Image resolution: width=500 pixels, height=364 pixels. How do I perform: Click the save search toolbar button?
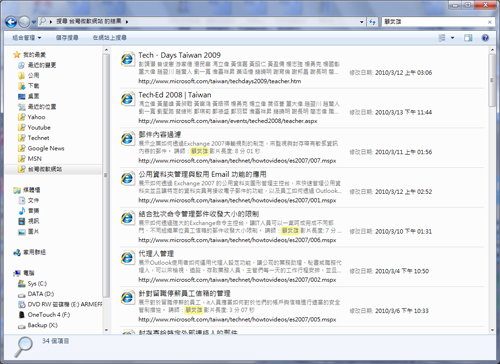(x=67, y=38)
